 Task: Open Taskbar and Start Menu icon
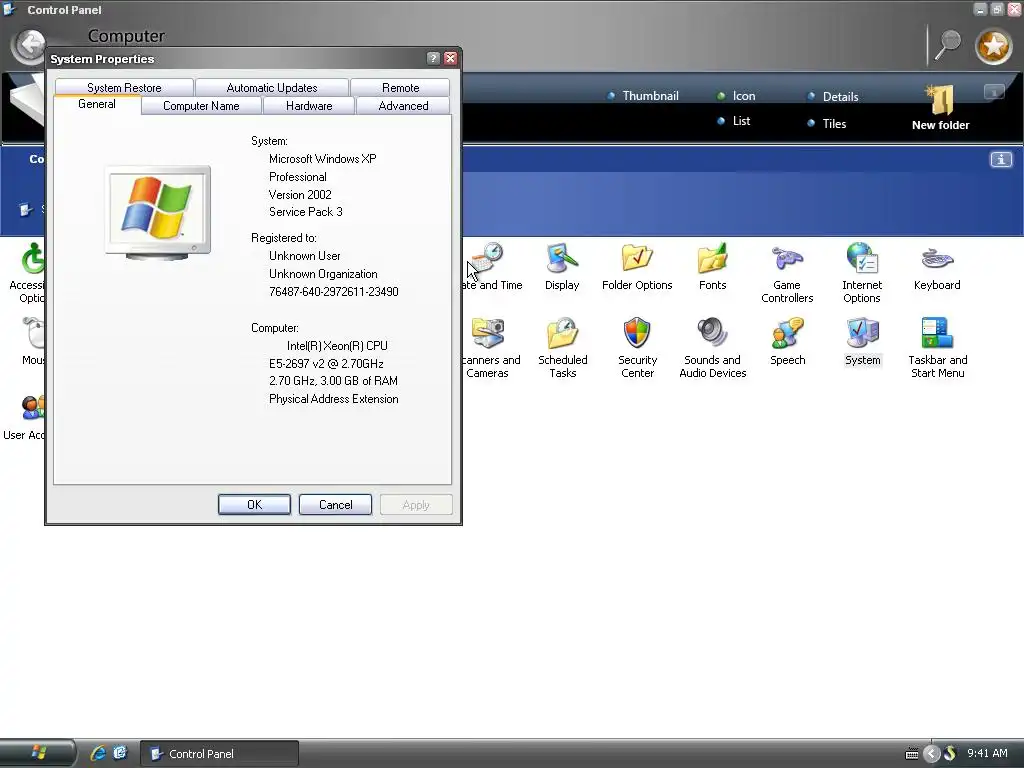pyautogui.click(x=938, y=348)
